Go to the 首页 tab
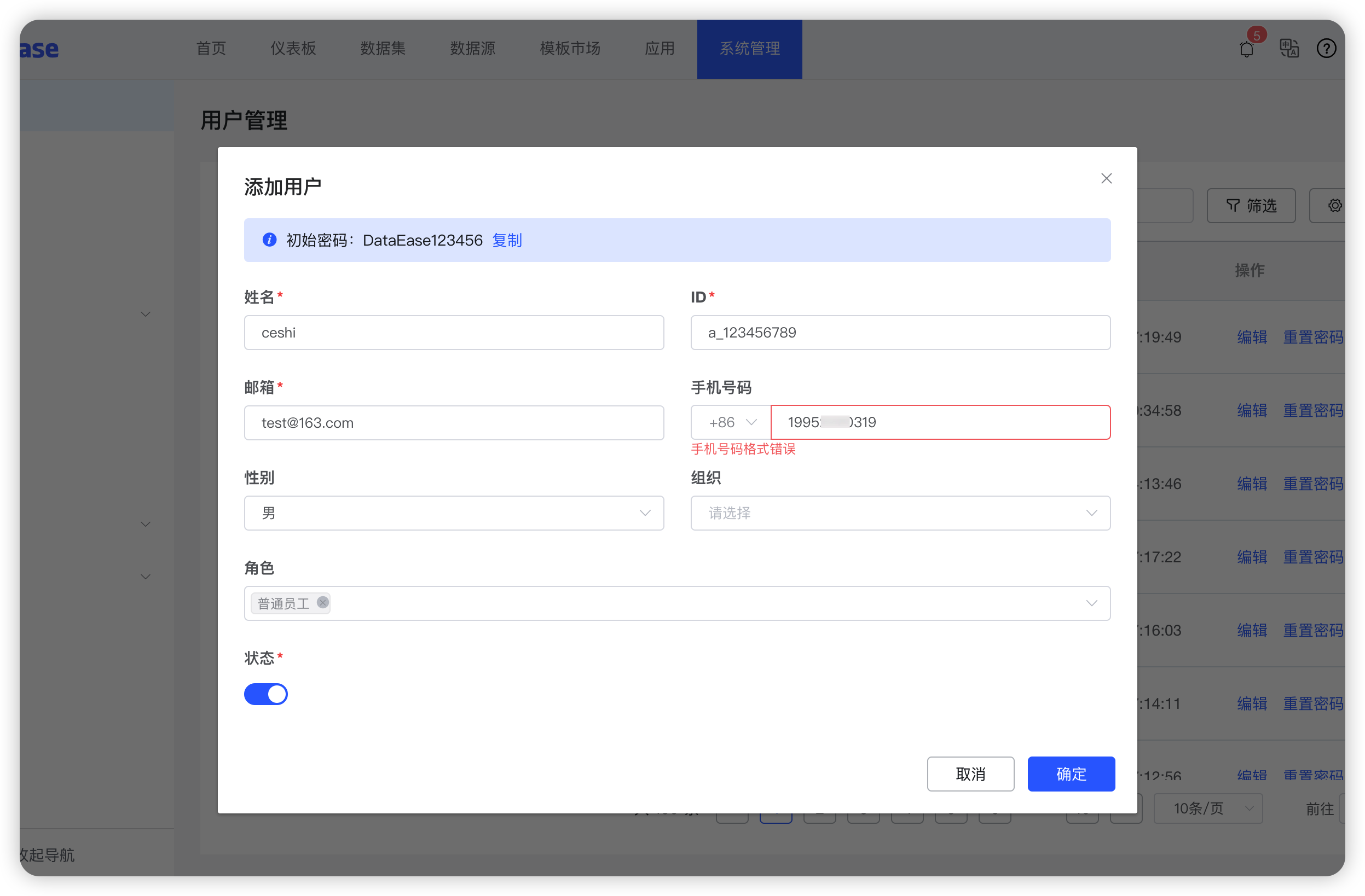 pos(211,49)
